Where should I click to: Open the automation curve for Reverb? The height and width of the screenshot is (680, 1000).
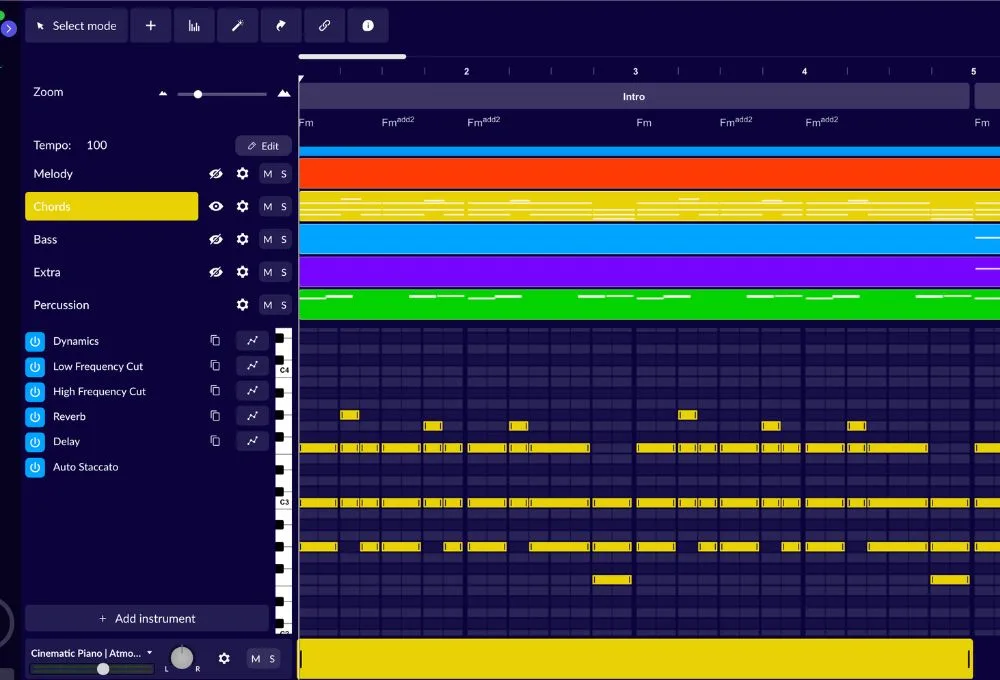(253, 416)
